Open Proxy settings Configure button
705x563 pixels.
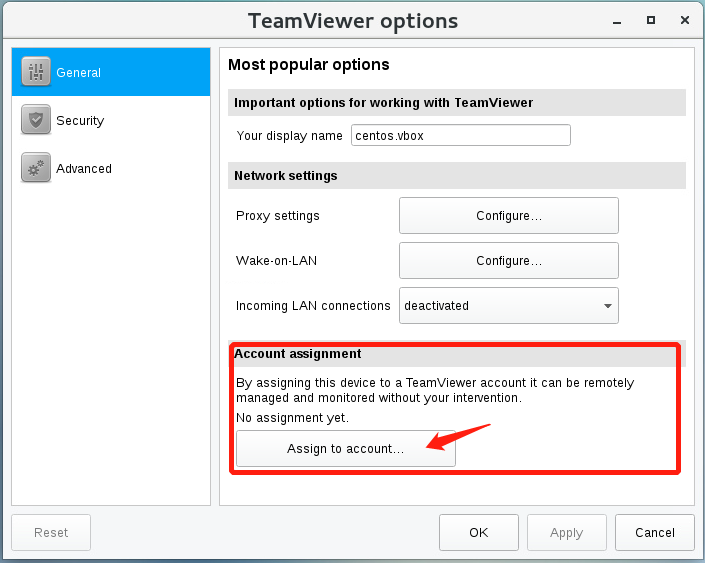click(x=509, y=216)
